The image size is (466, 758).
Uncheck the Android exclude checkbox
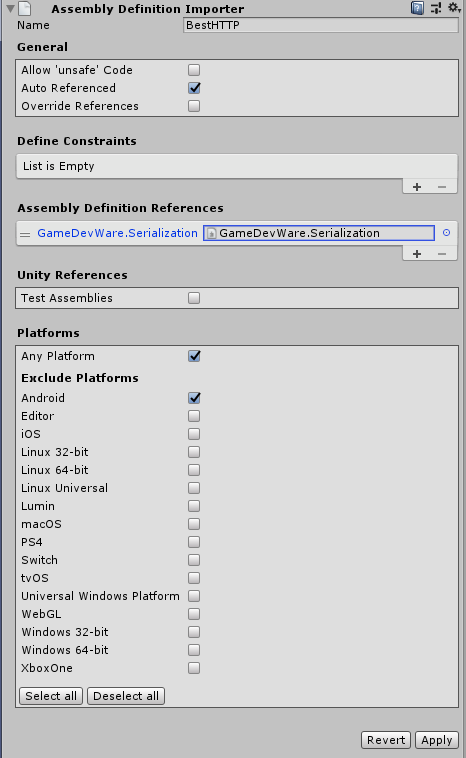[194, 398]
